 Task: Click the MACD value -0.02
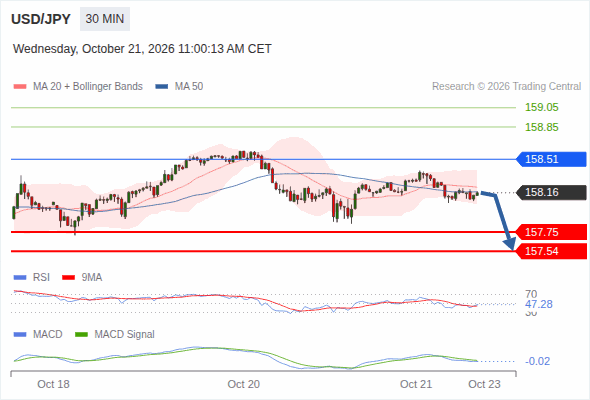point(537,362)
